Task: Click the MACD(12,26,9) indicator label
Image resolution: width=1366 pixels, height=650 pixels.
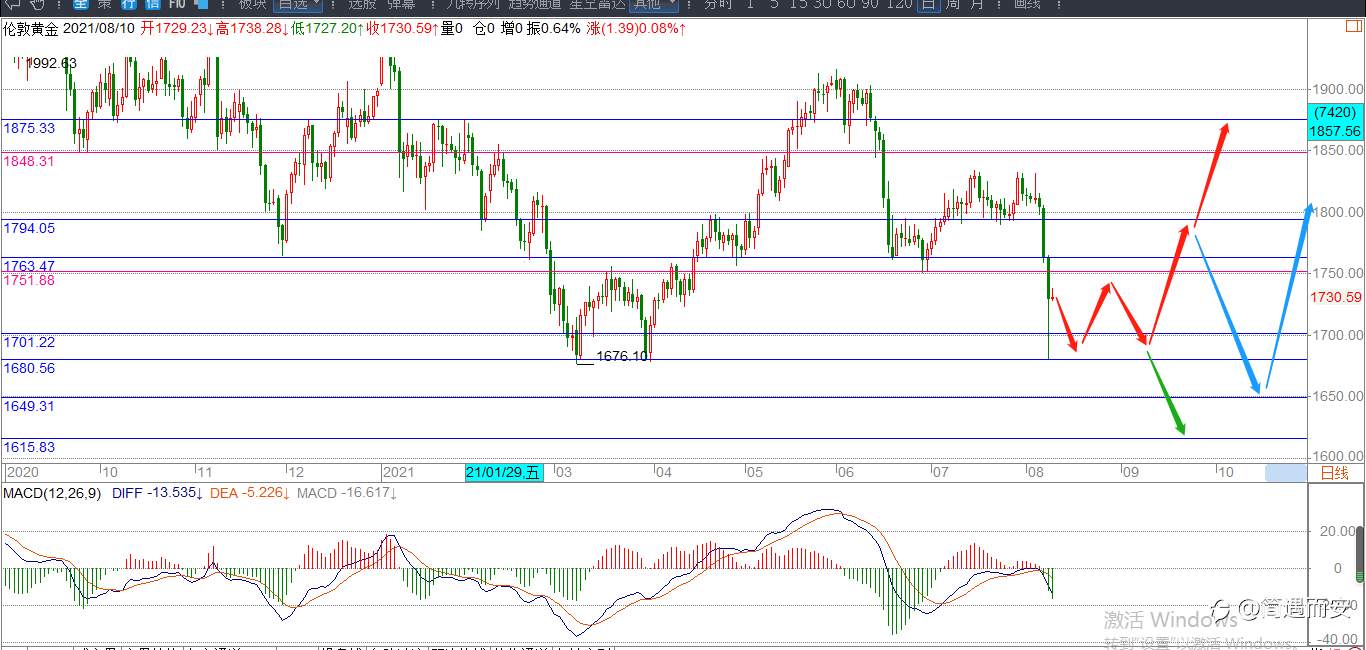Action: [54, 493]
